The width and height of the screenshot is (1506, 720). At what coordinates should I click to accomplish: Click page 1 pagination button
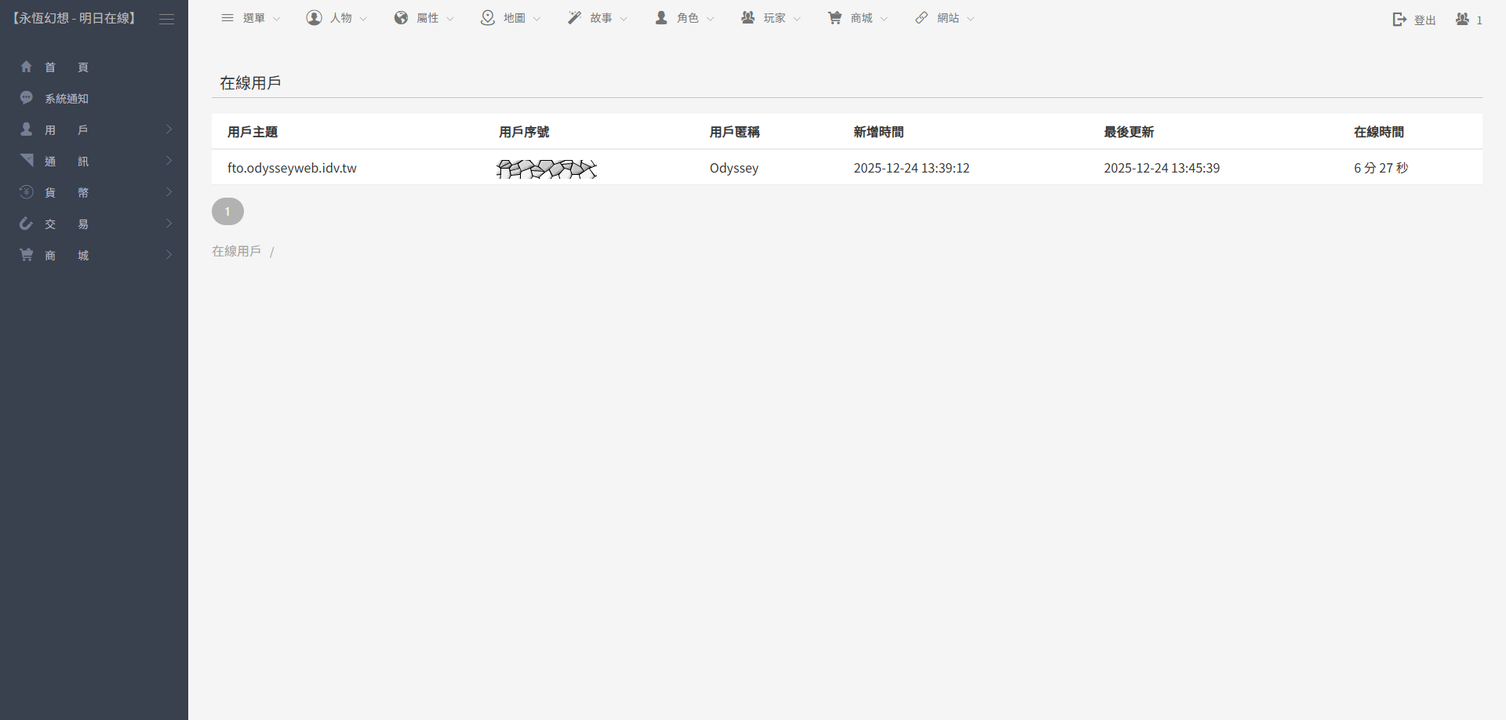228,211
